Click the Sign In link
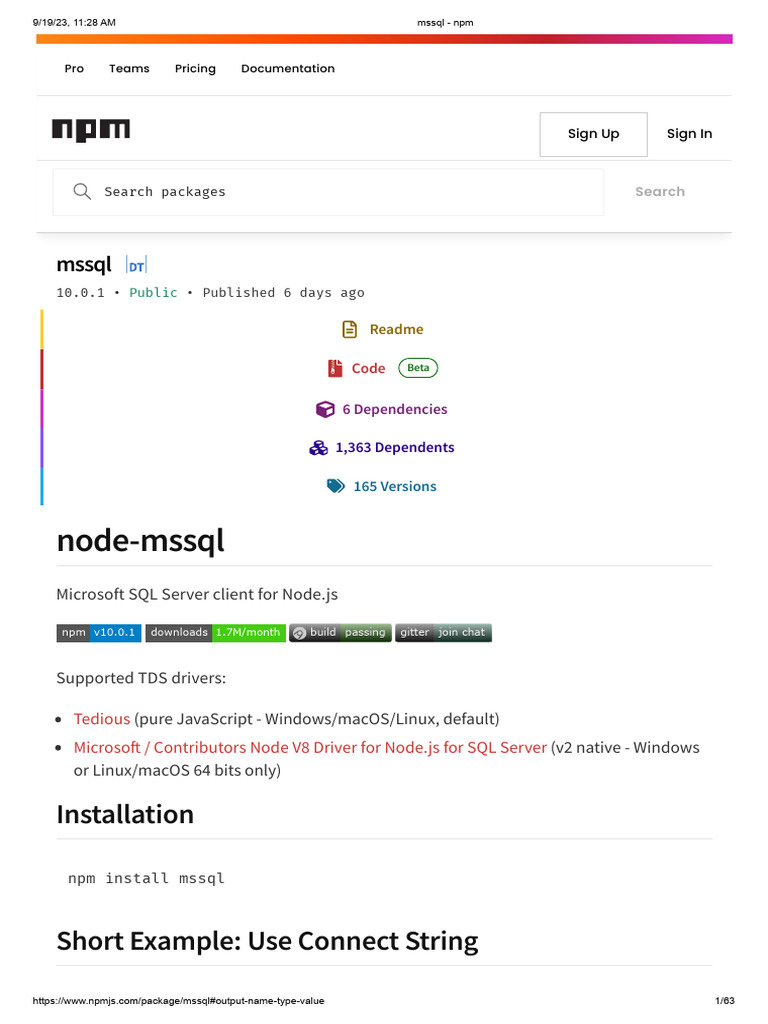 coord(689,134)
